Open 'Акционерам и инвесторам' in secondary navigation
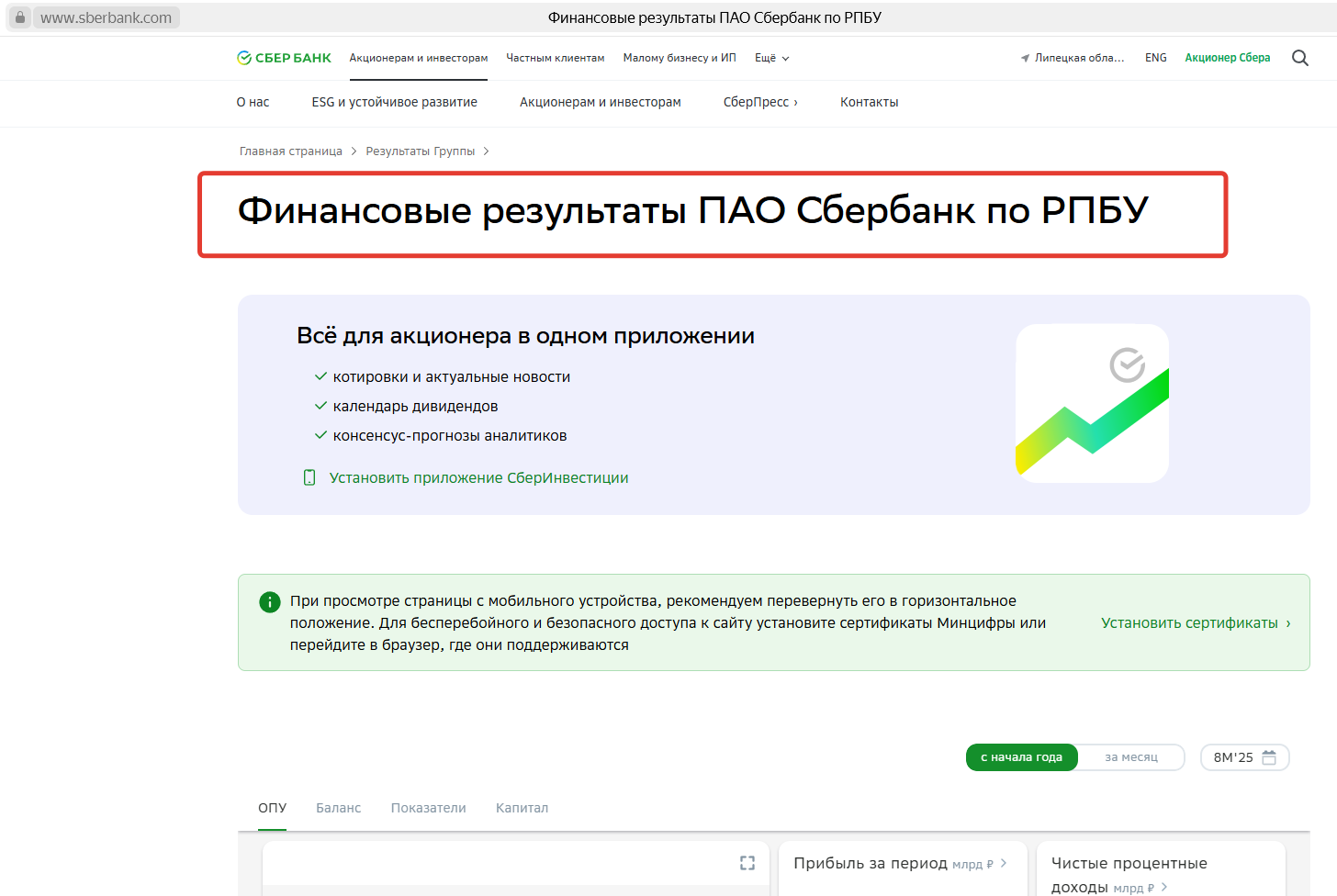The width and height of the screenshot is (1337, 896). 601,102
